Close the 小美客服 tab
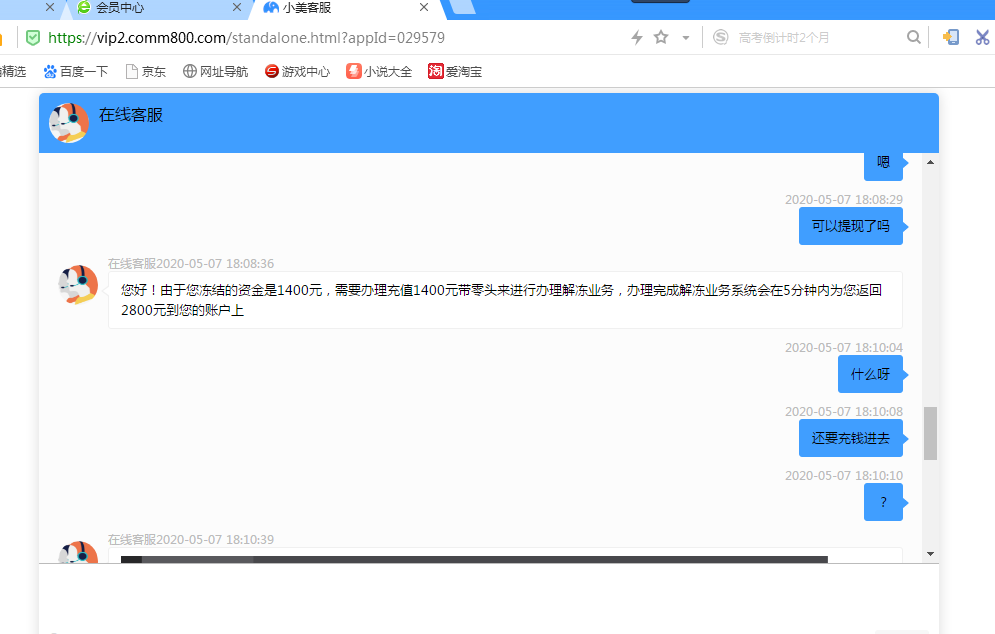This screenshot has height=634, width=995. click(x=424, y=8)
